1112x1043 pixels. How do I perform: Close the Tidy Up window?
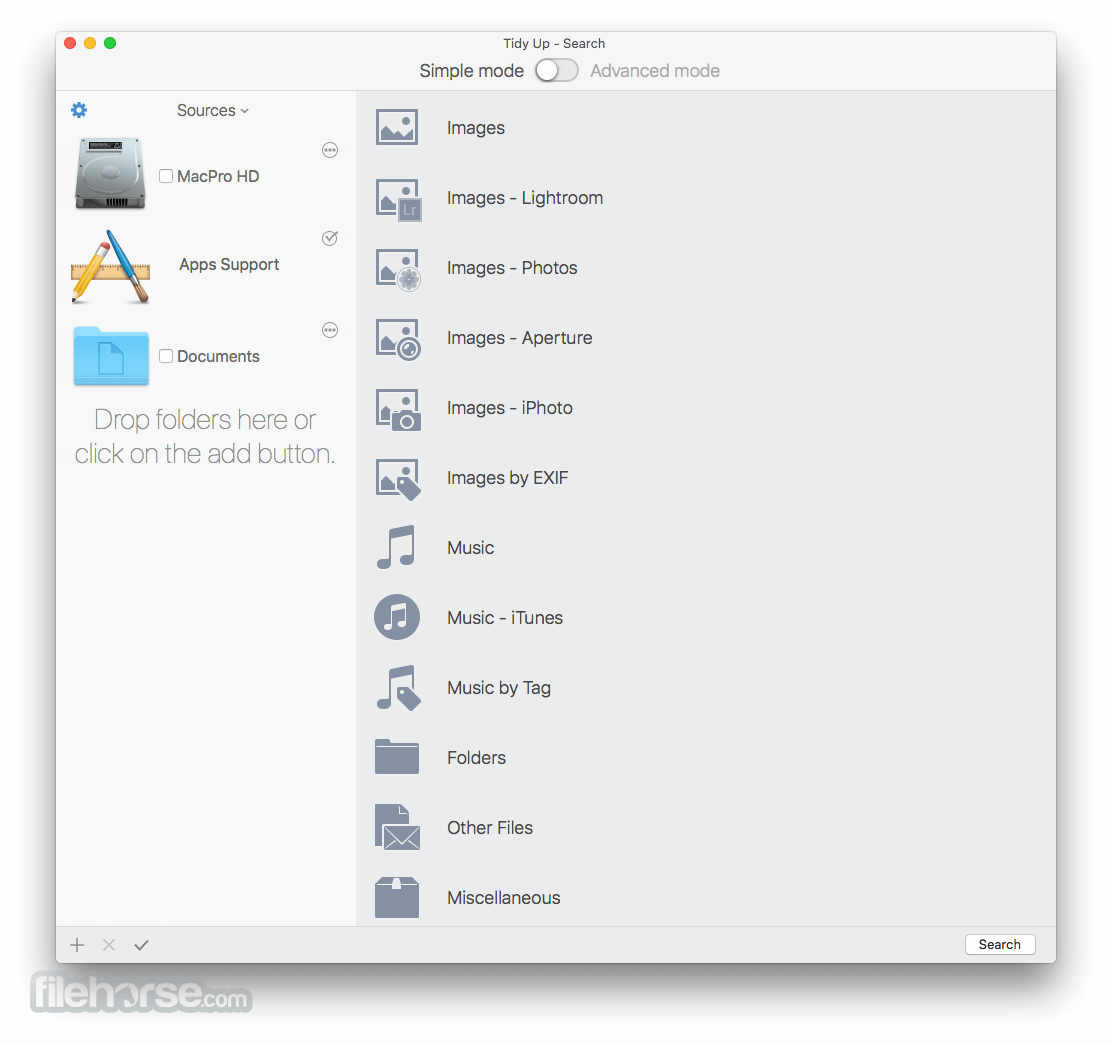pyautogui.click(x=70, y=43)
